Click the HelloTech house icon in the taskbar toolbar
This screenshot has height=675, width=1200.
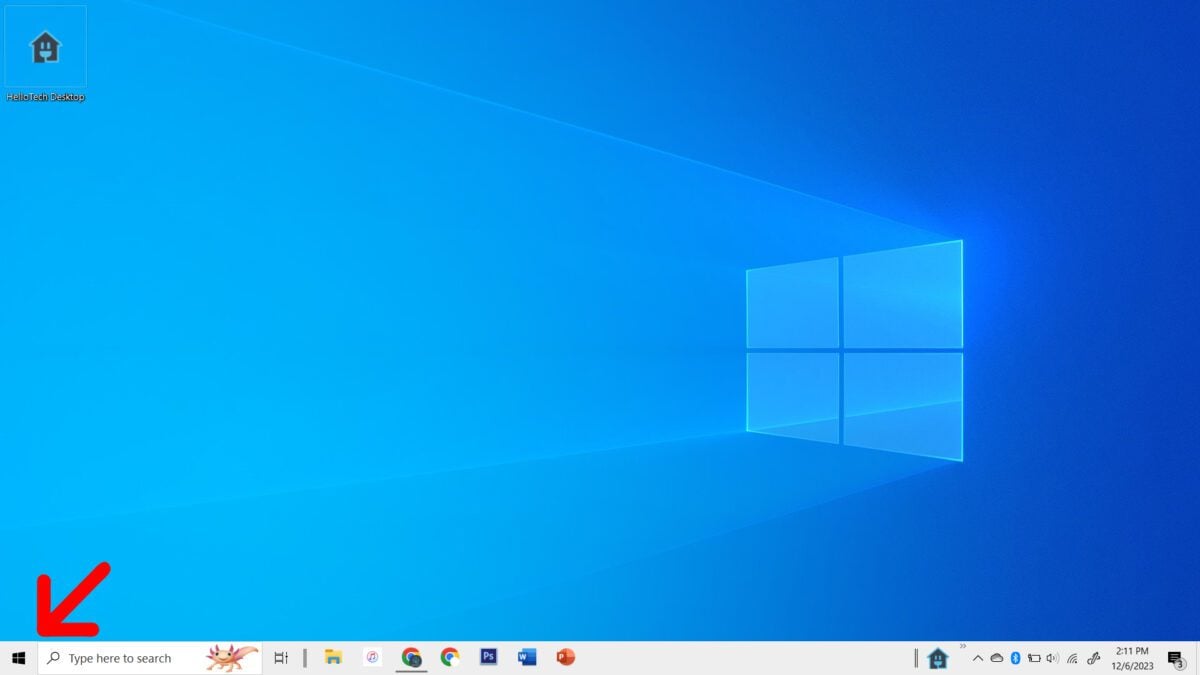pos(937,658)
